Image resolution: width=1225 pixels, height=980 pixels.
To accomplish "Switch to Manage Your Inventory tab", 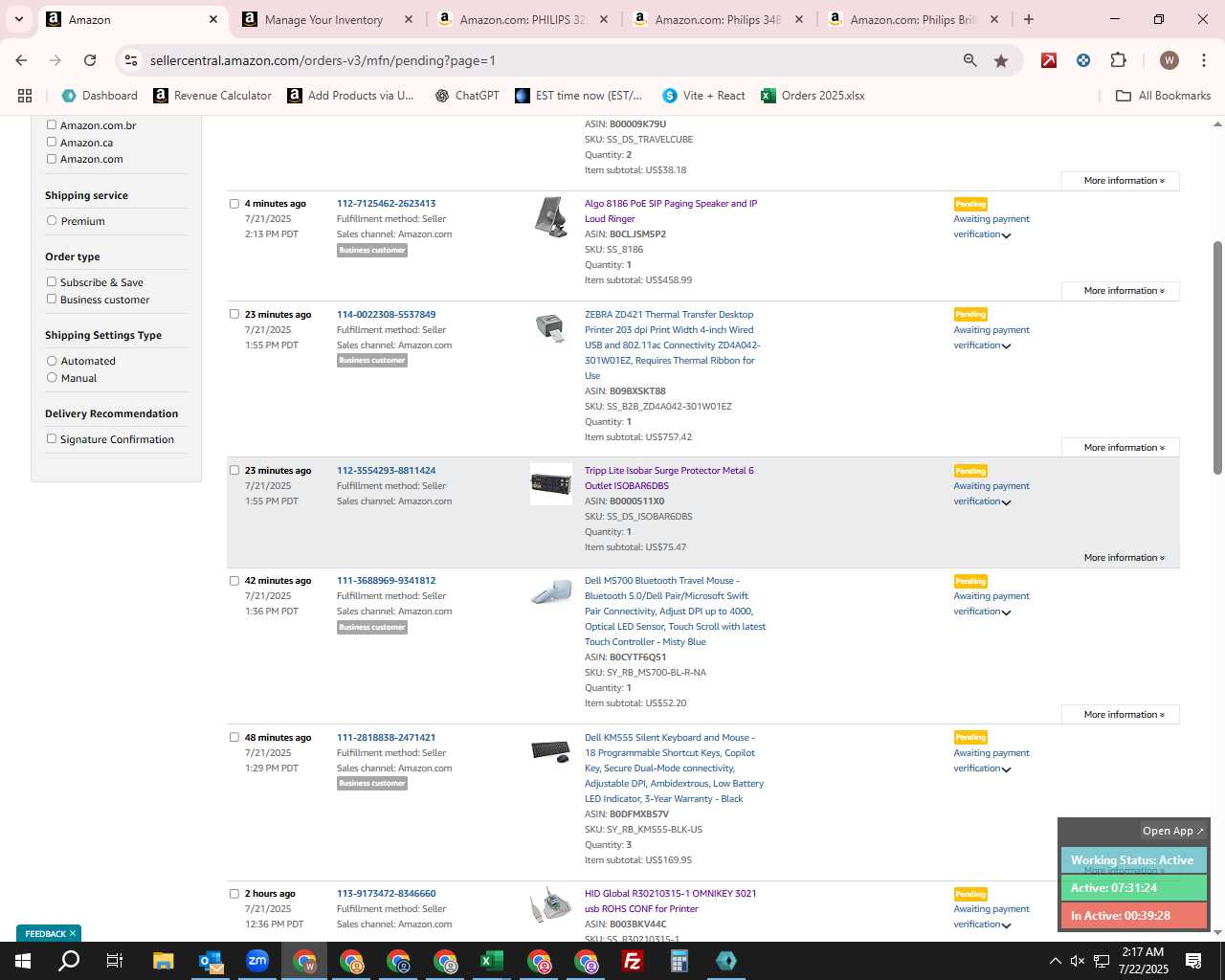I will [x=325, y=19].
